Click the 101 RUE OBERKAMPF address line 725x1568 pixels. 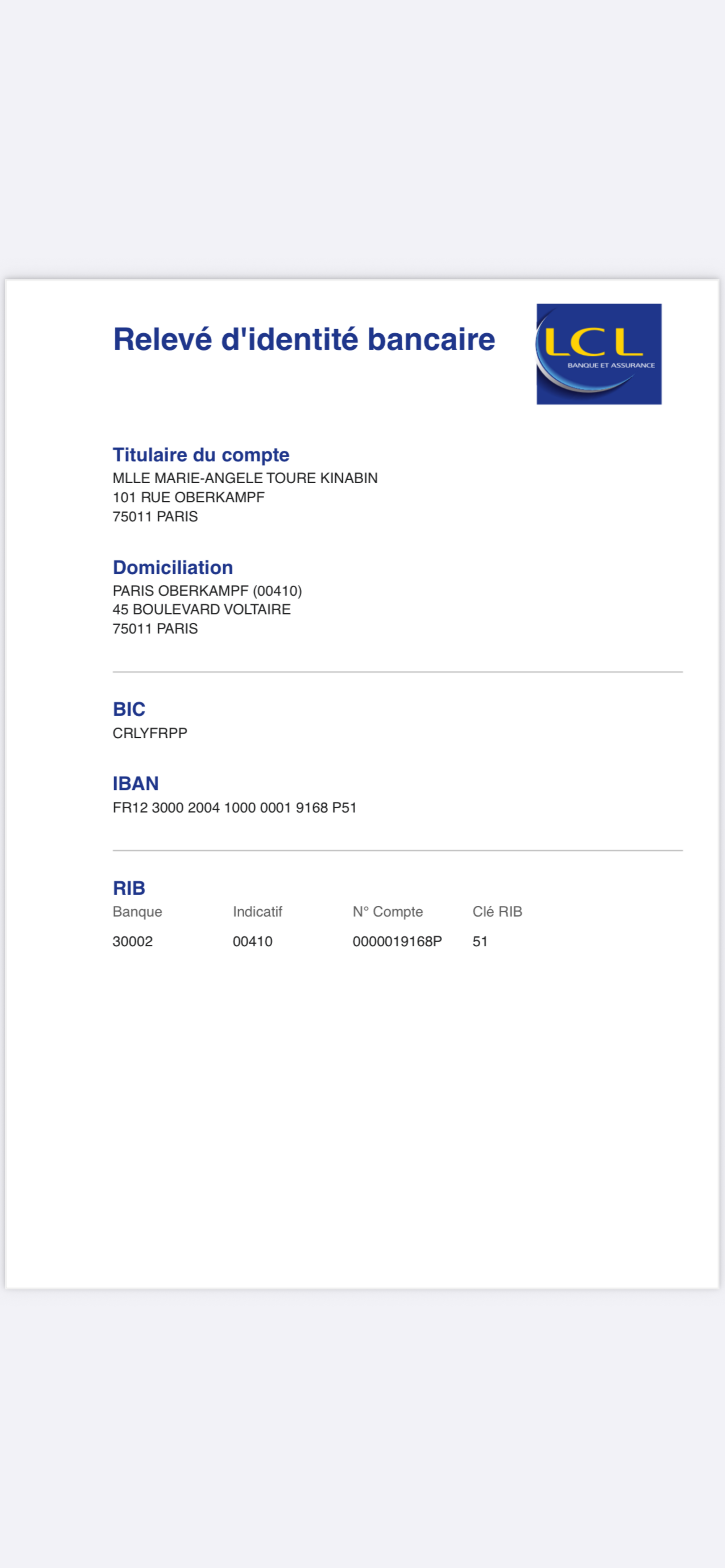[x=188, y=497]
